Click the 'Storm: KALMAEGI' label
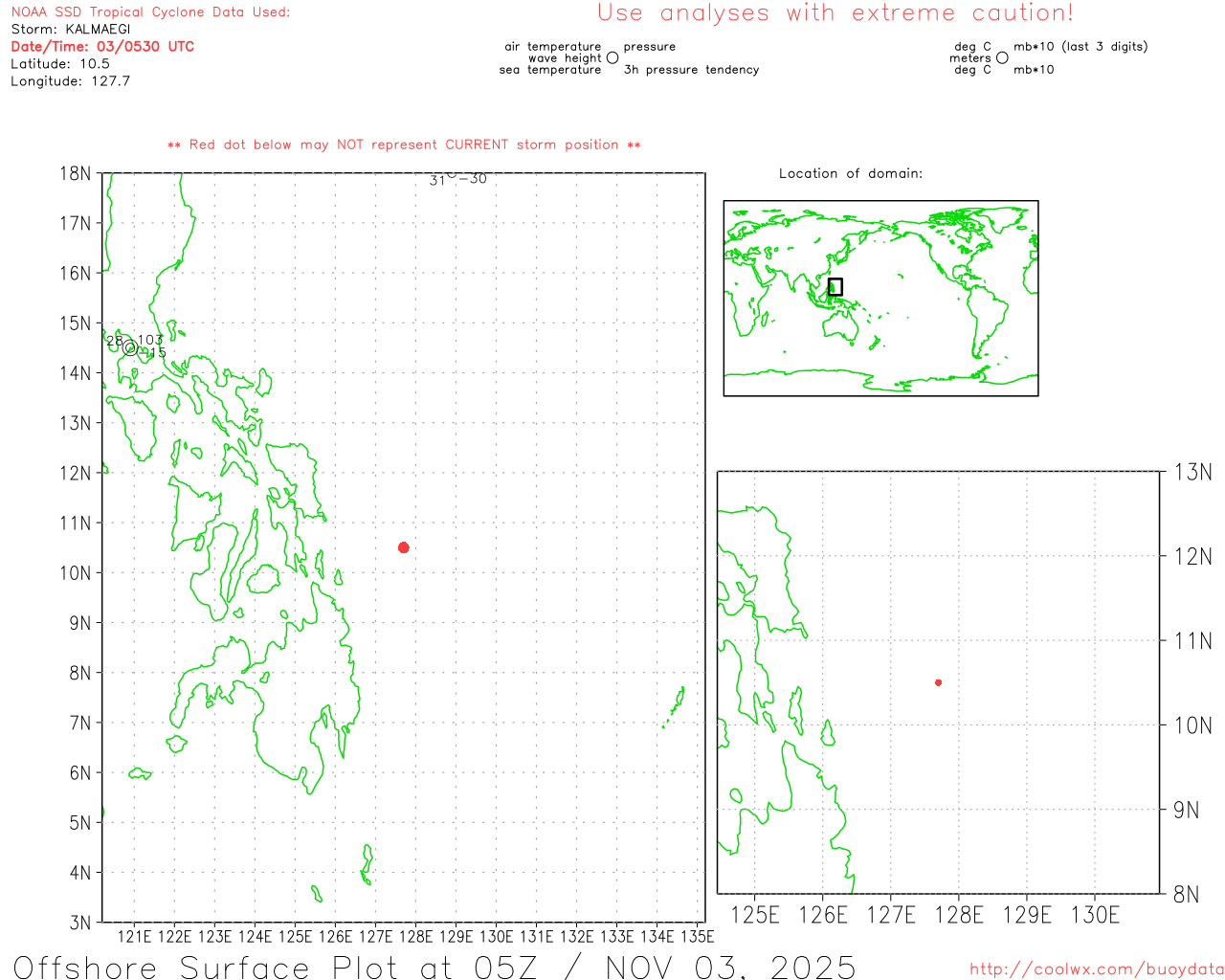1225x980 pixels. coord(71,30)
